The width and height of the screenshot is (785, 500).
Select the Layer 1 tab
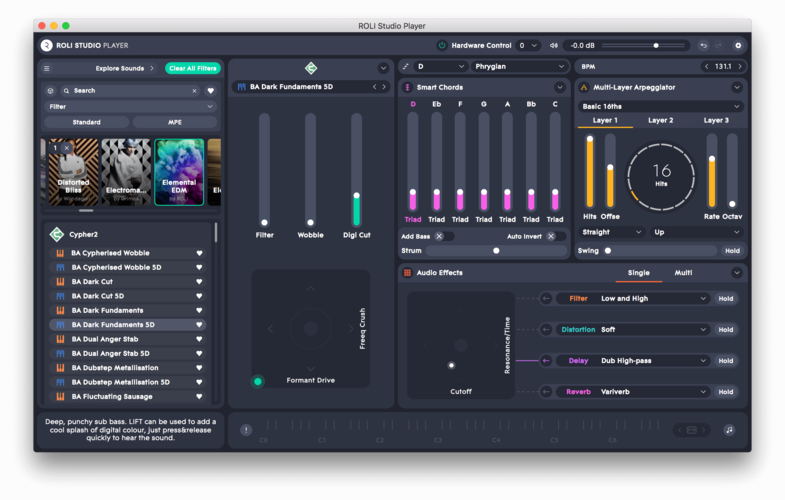[x=605, y=121]
